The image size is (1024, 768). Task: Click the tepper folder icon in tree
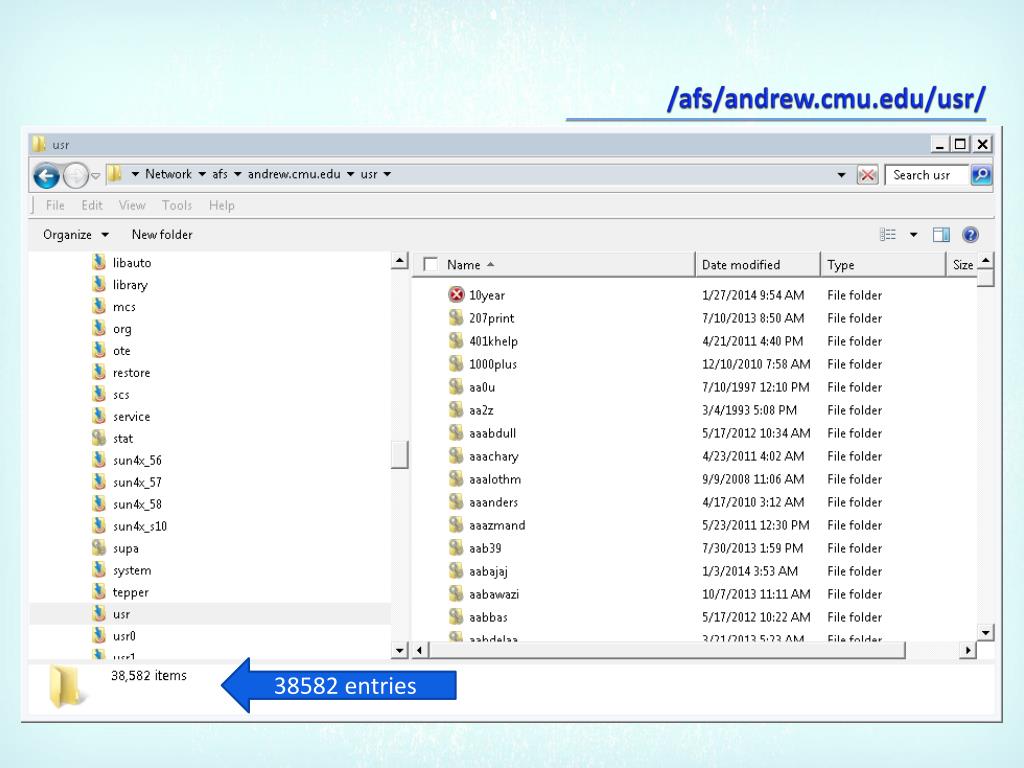point(99,592)
